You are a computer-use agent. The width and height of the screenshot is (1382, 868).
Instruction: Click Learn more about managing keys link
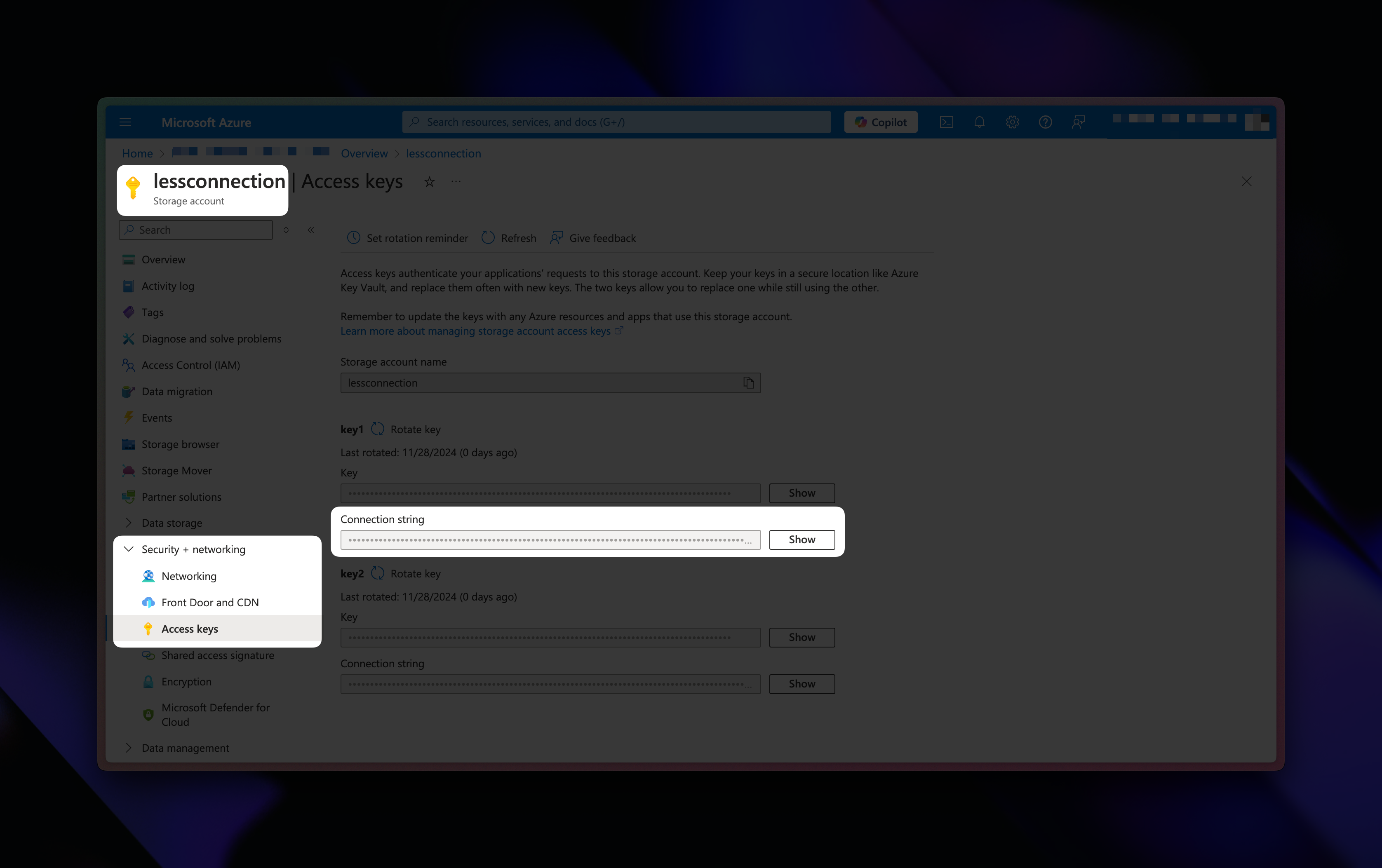click(x=475, y=331)
